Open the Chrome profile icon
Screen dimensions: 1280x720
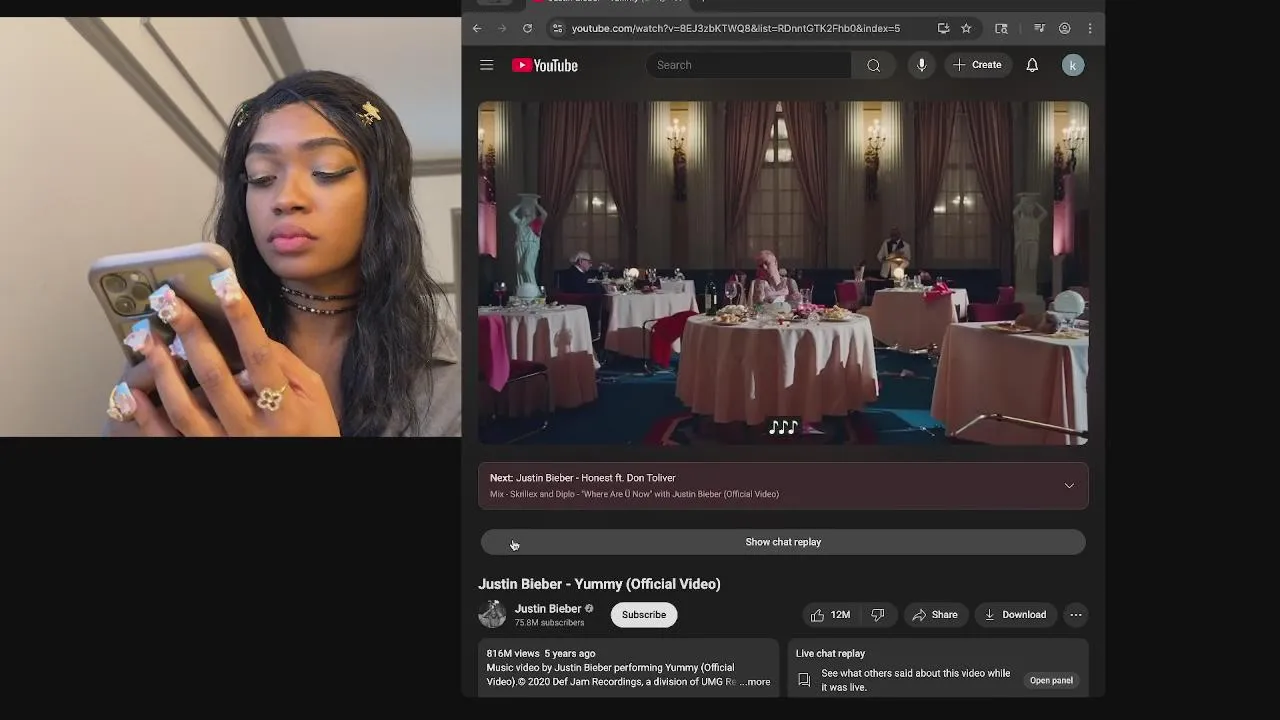tap(1065, 28)
